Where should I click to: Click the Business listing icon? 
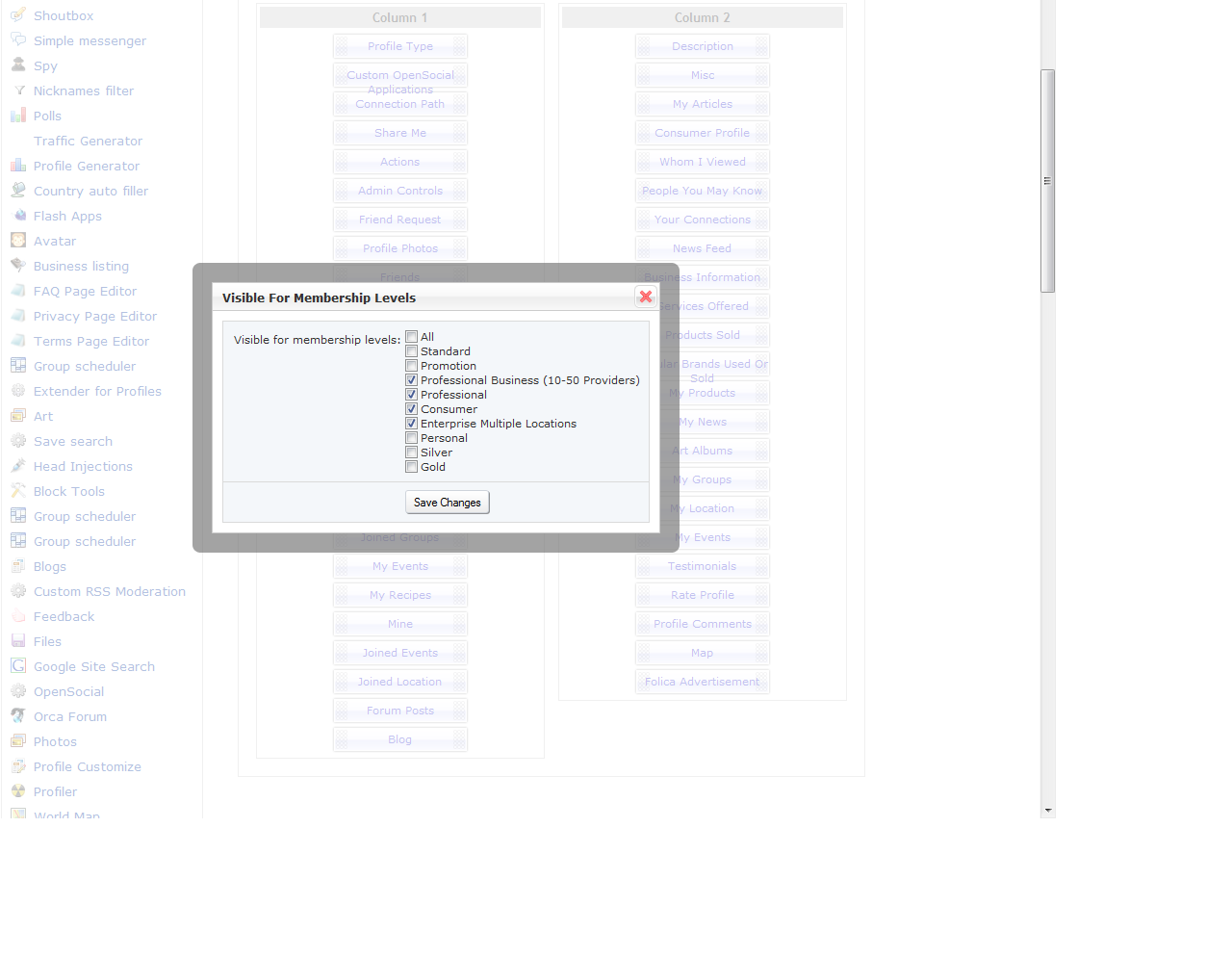click(x=18, y=266)
